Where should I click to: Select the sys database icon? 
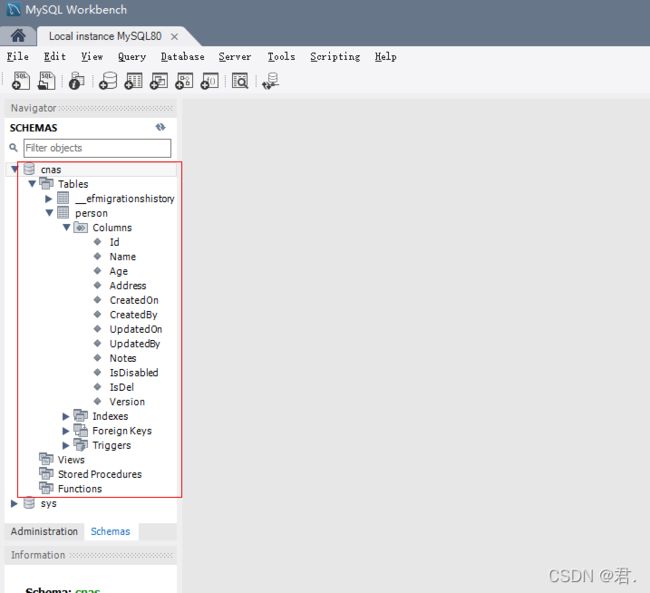[x=29, y=503]
